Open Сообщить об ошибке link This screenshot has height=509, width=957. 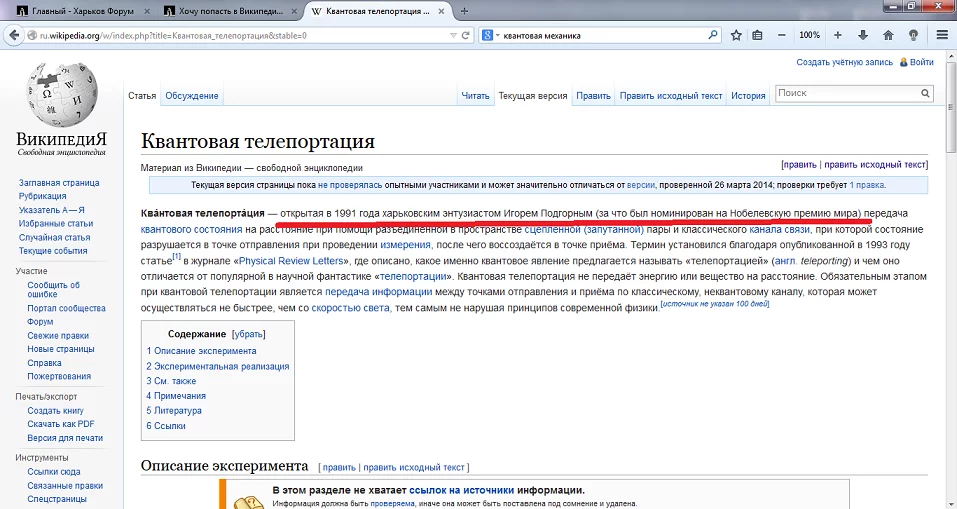click(x=53, y=289)
